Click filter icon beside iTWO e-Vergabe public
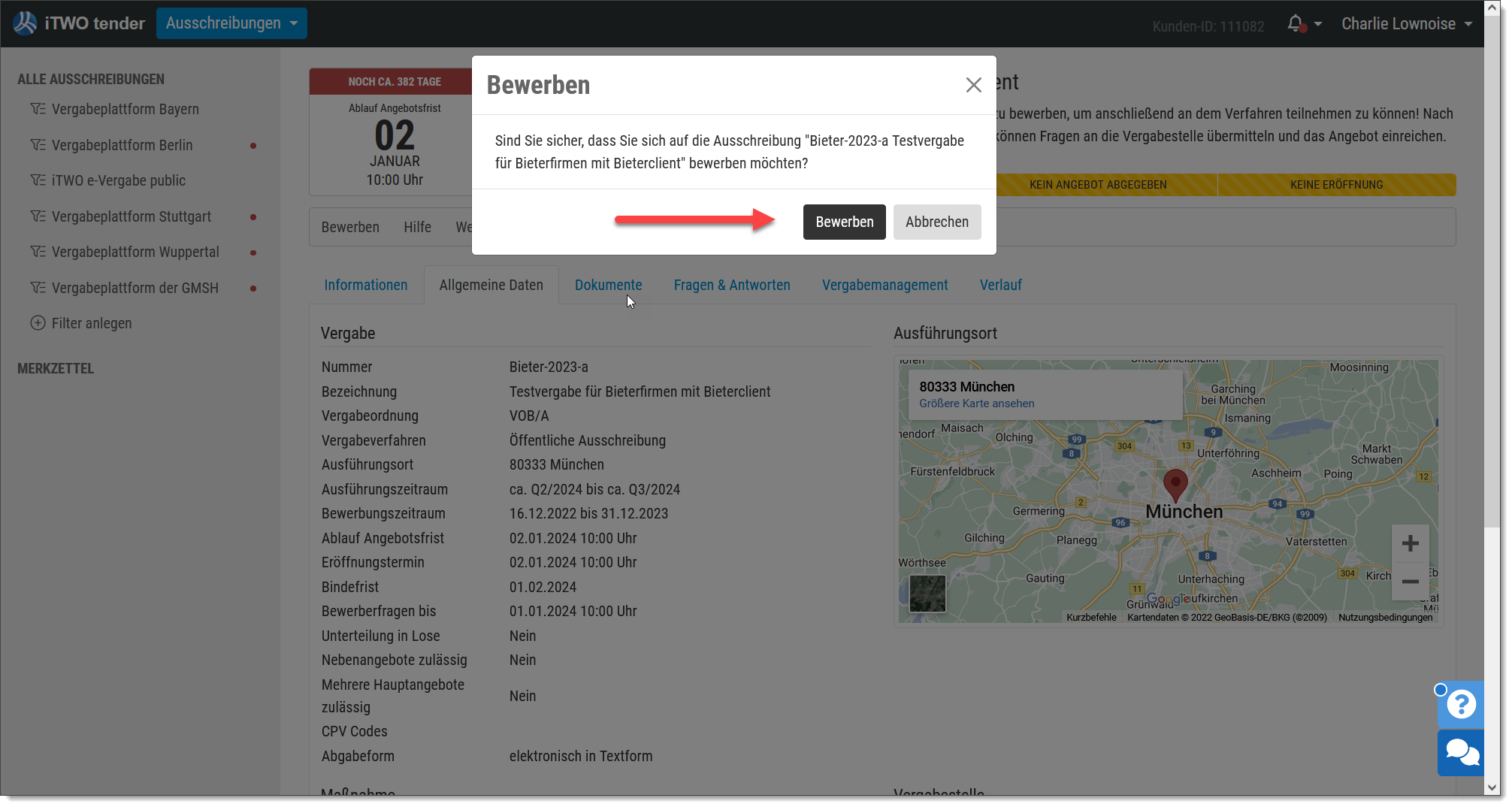This screenshot has height=807, width=1512. (x=38, y=180)
